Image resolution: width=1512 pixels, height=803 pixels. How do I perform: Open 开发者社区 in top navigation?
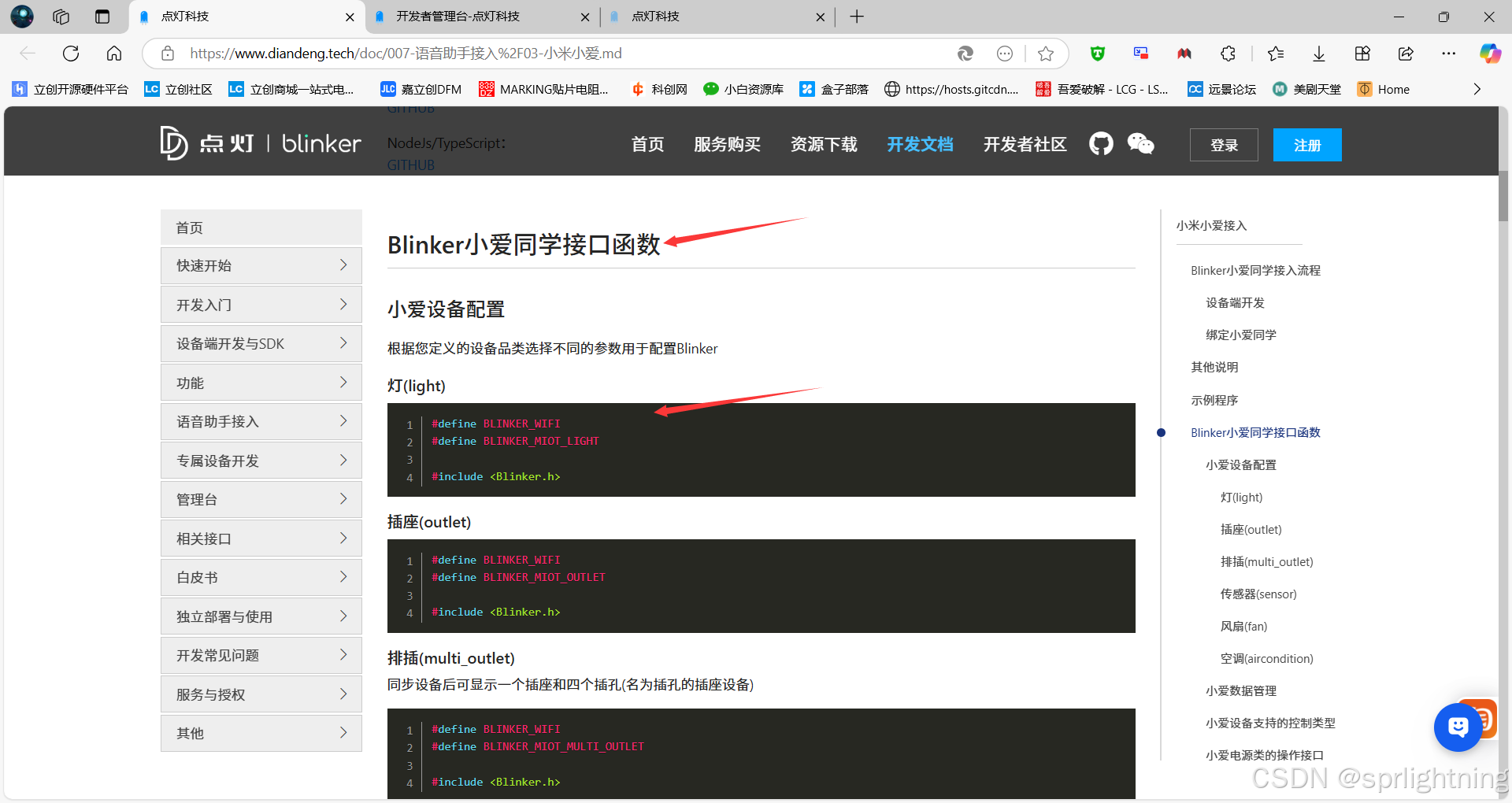pos(1025,144)
